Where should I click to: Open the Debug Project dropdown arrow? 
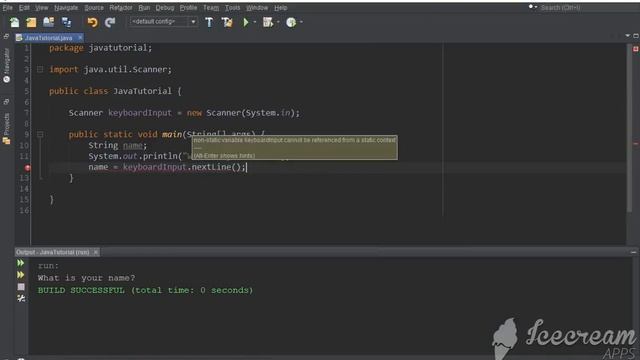pos(278,22)
